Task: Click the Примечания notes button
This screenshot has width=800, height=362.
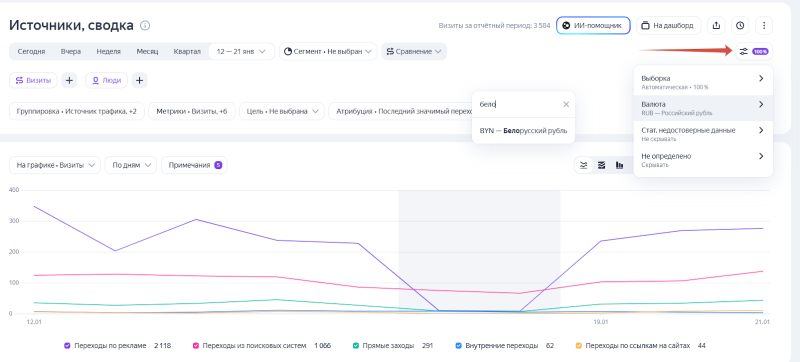Action: 194,165
